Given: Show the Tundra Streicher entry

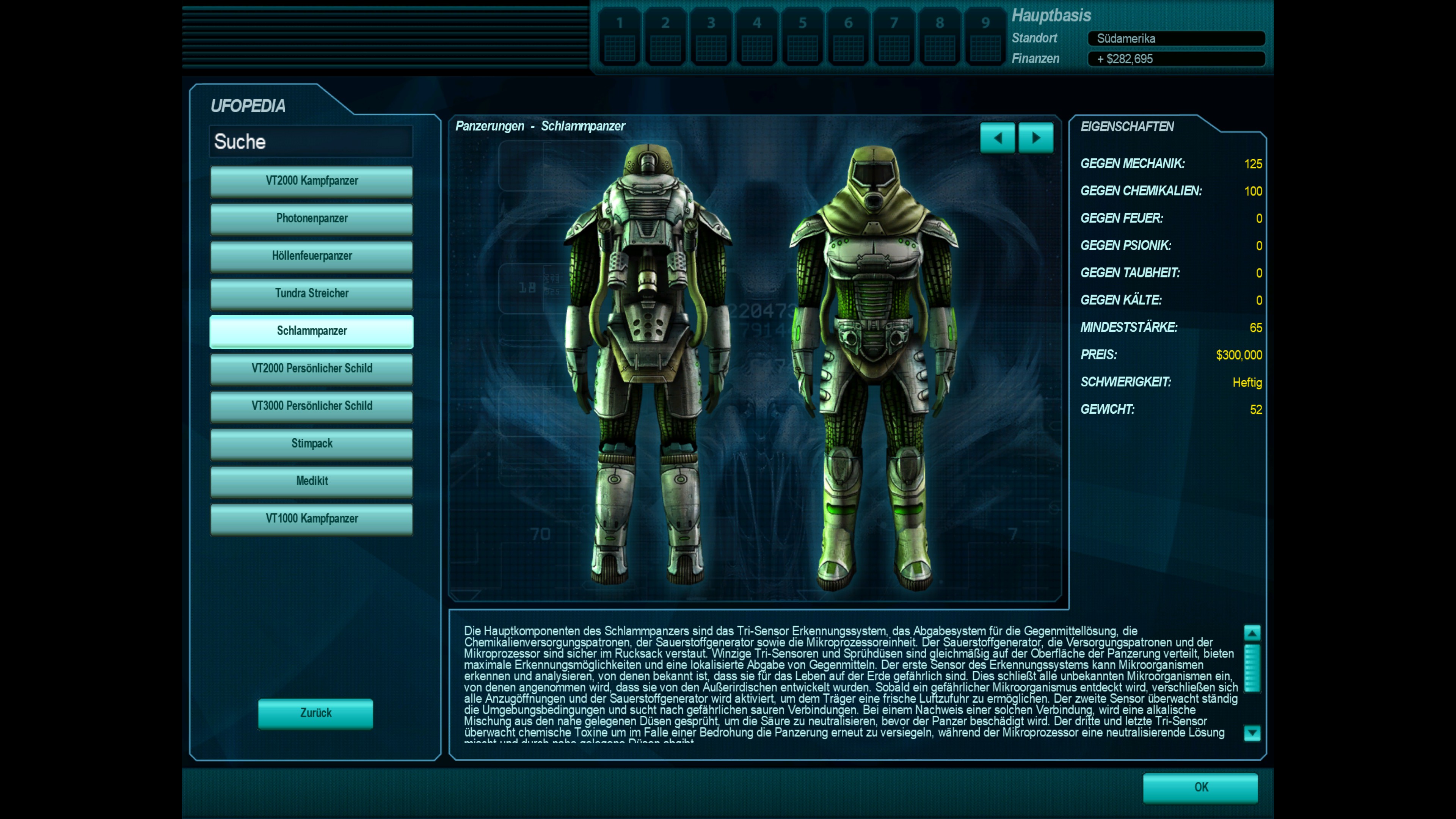Looking at the screenshot, I should coord(311,293).
